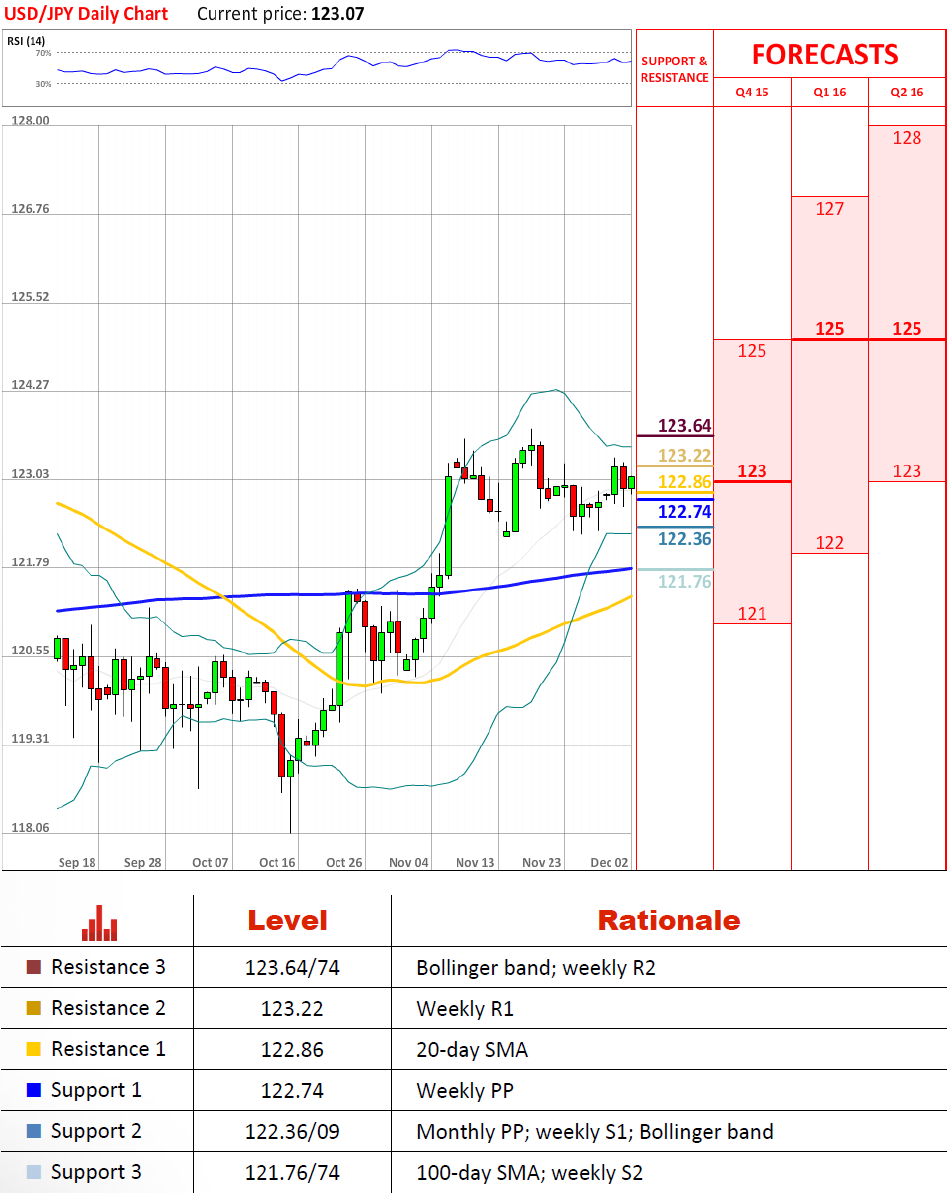Click the FORECASTS heading

825,54
